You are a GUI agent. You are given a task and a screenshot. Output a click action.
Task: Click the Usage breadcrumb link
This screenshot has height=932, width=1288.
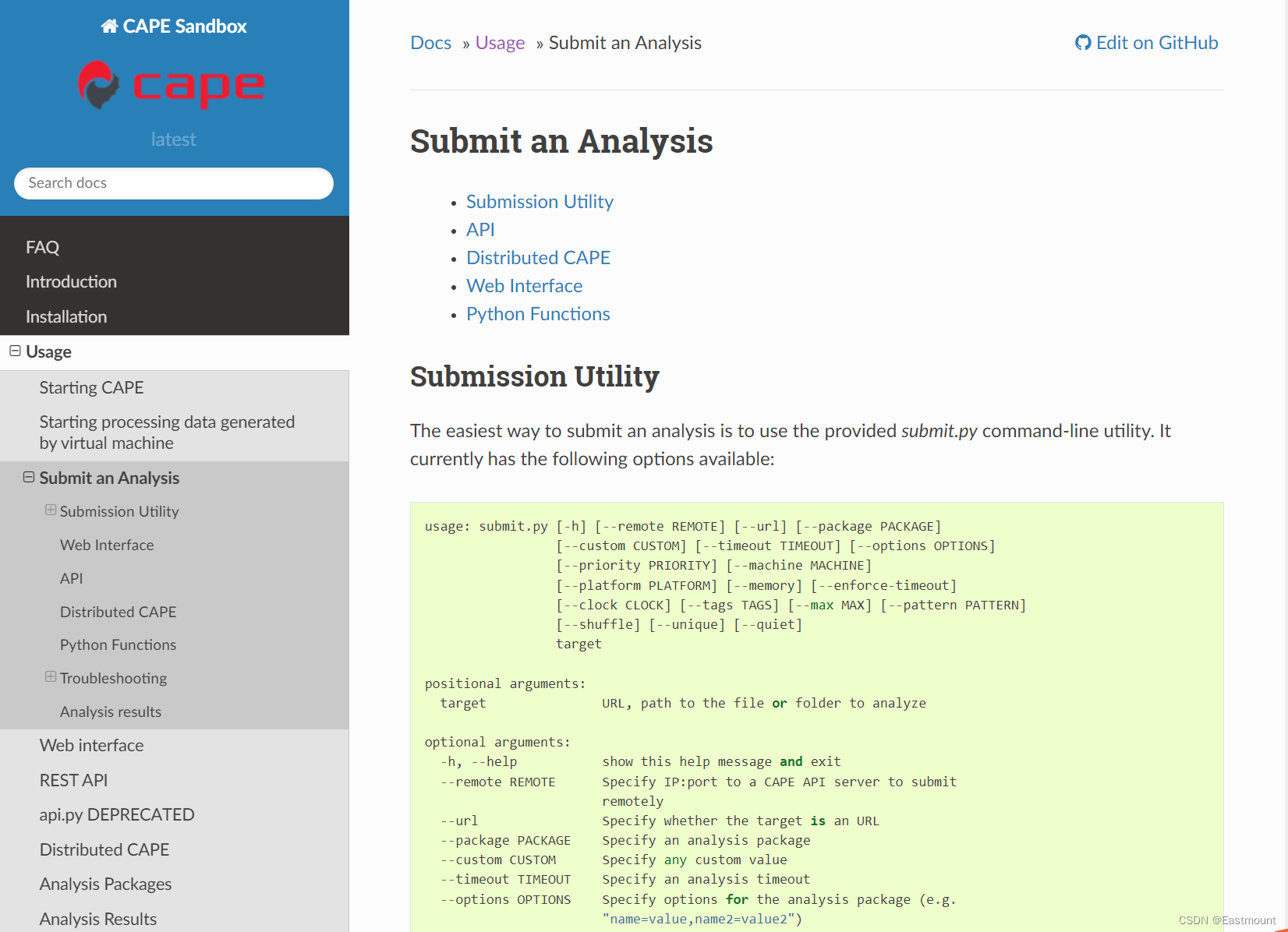point(500,43)
